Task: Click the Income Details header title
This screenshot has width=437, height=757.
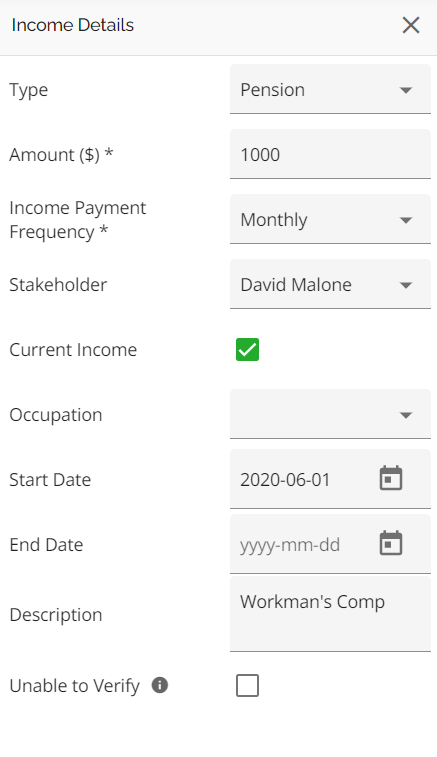Action: 72,25
